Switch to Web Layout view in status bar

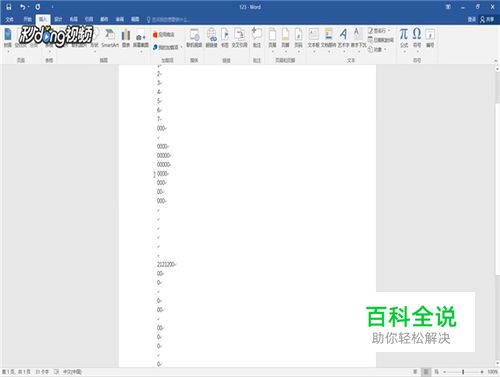pos(436,372)
